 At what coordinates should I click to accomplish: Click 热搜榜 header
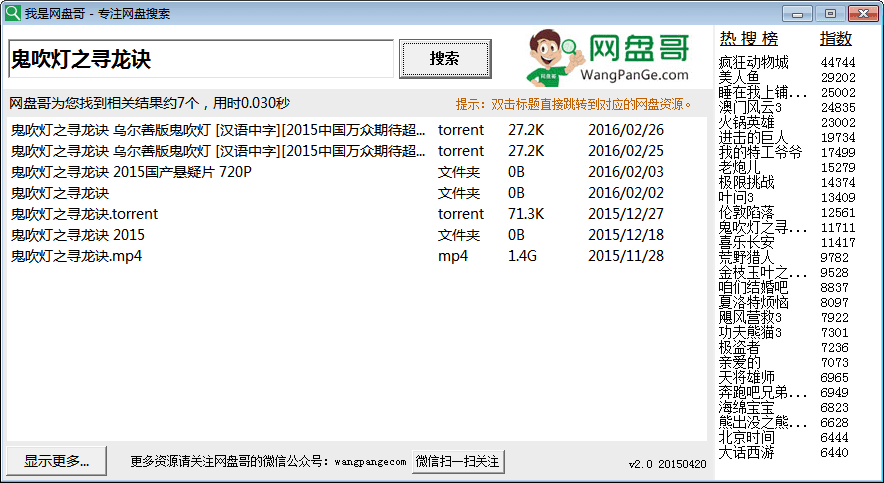coord(749,39)
